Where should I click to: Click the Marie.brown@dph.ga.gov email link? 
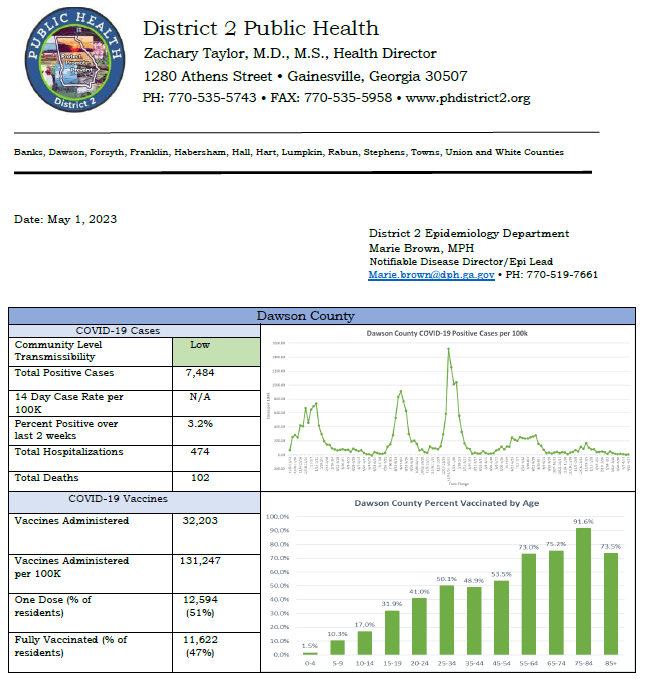point(431,275)
